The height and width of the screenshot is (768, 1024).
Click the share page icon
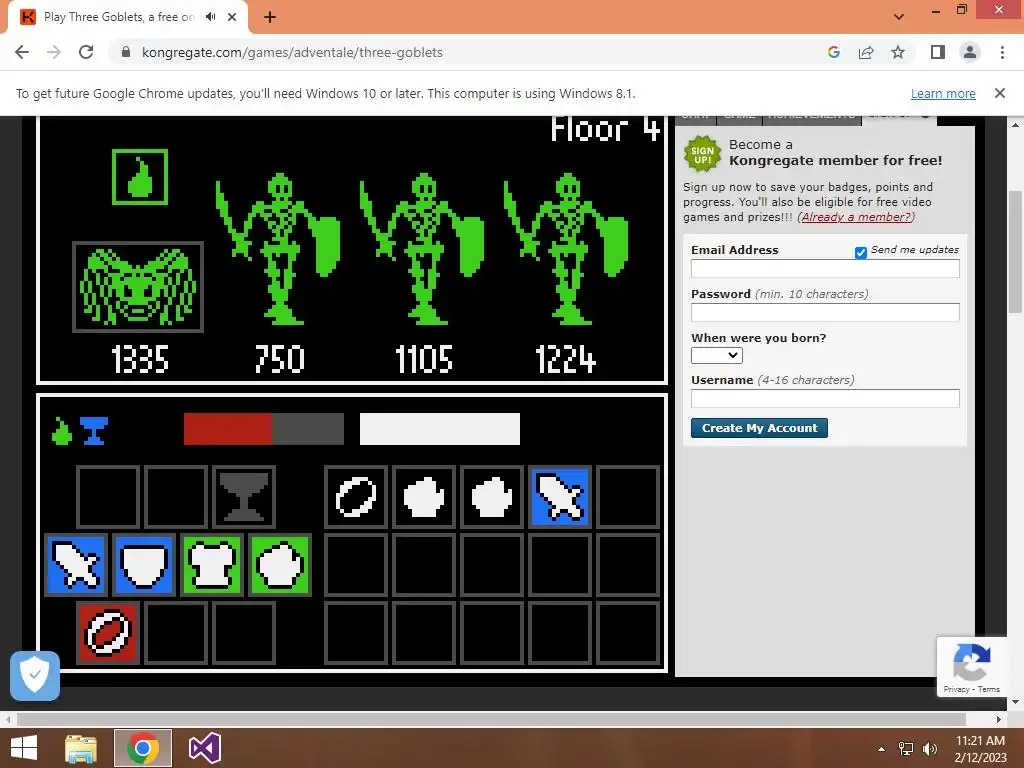pos(866,52)
